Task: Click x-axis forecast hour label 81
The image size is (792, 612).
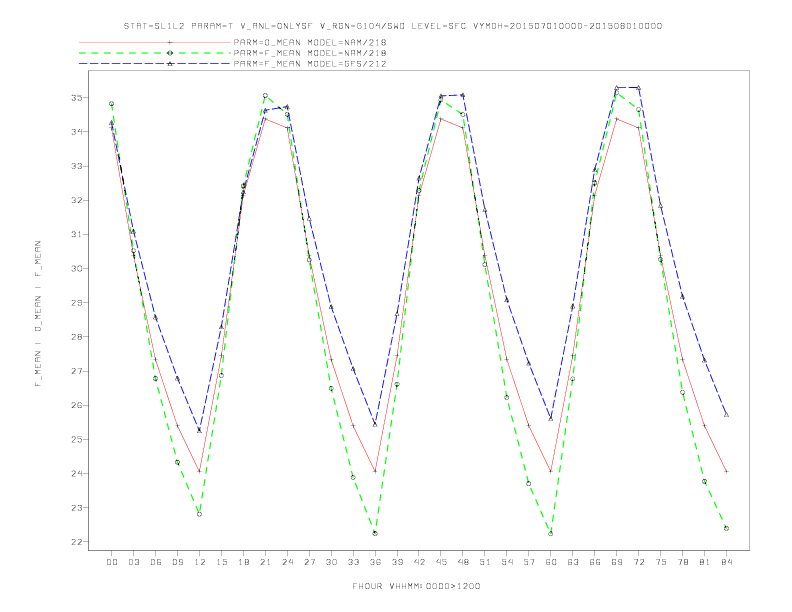Action: pyautogui.click(x=705, y=562)
